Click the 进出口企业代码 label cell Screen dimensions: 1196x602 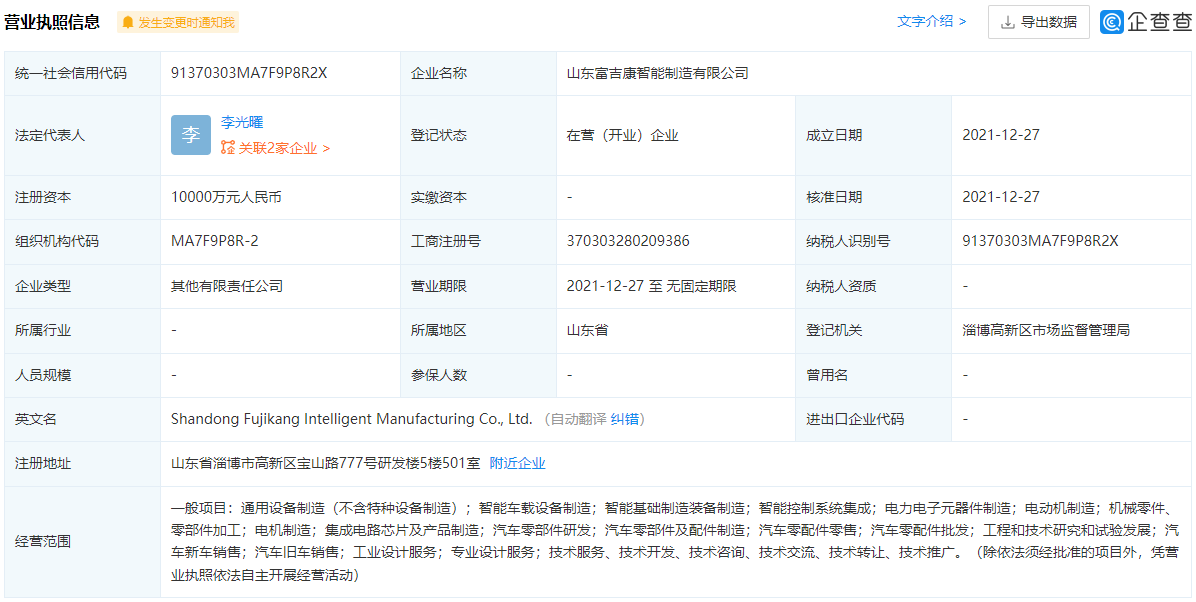click(x=873, y=419)
